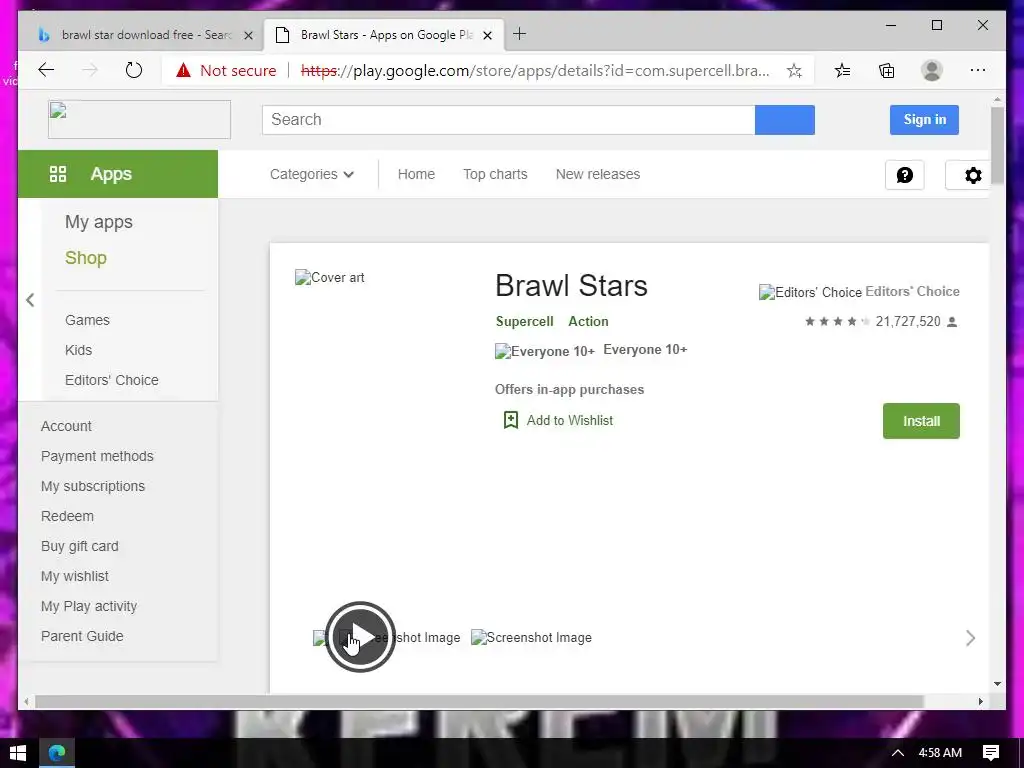The height and width of the screenshot is (768, 1024).
Task: Click the Editors' Choice badge
Action: [x=810, y=292]
